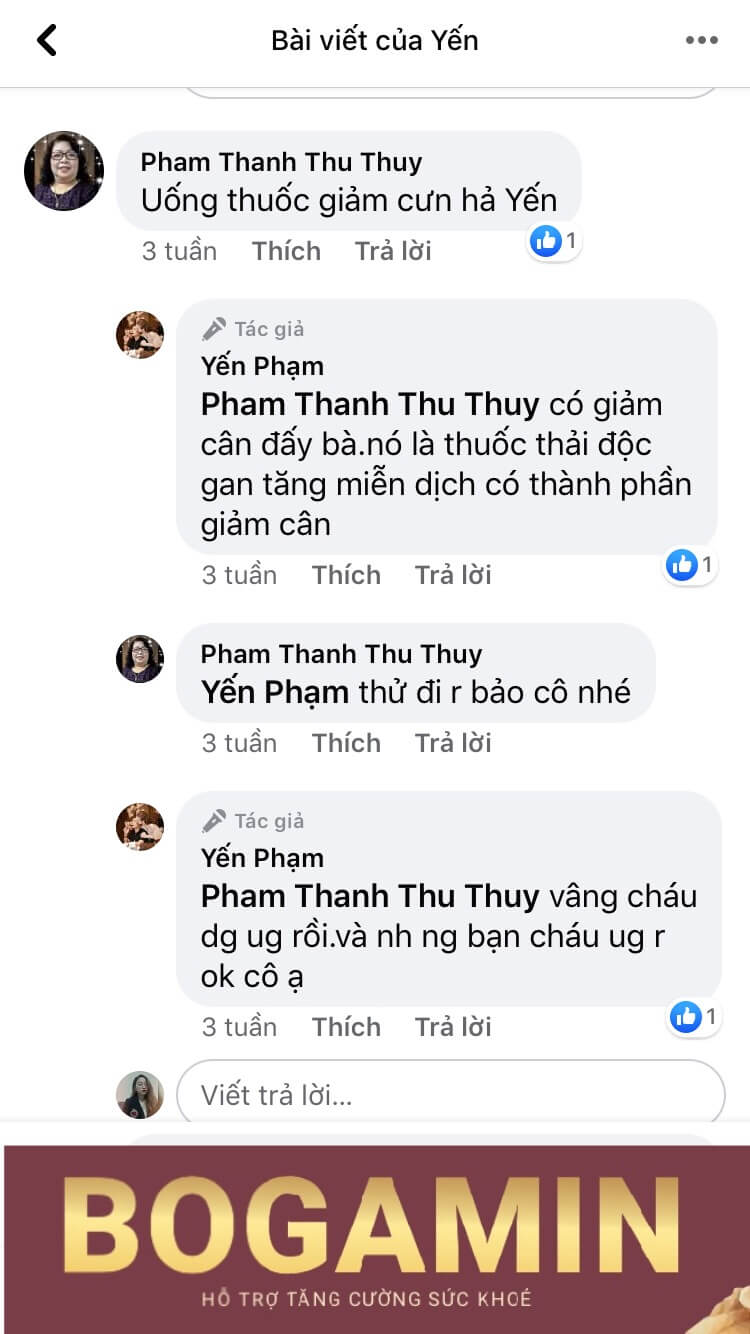Viewport: 750px width, 1334px height.
Task: Open Yến Phạm's avatar beside the thải độc gan reply
Action: point(140,334)
